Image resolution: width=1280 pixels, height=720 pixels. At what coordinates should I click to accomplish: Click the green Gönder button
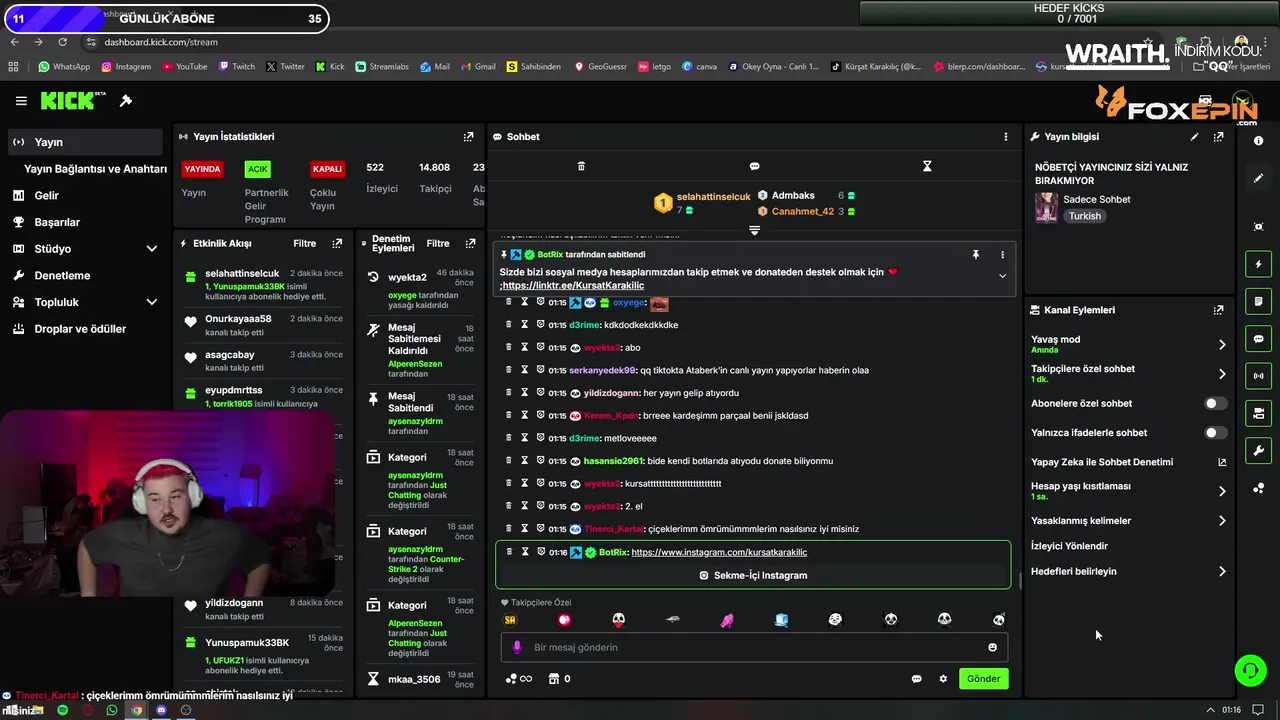click(983, 679)
